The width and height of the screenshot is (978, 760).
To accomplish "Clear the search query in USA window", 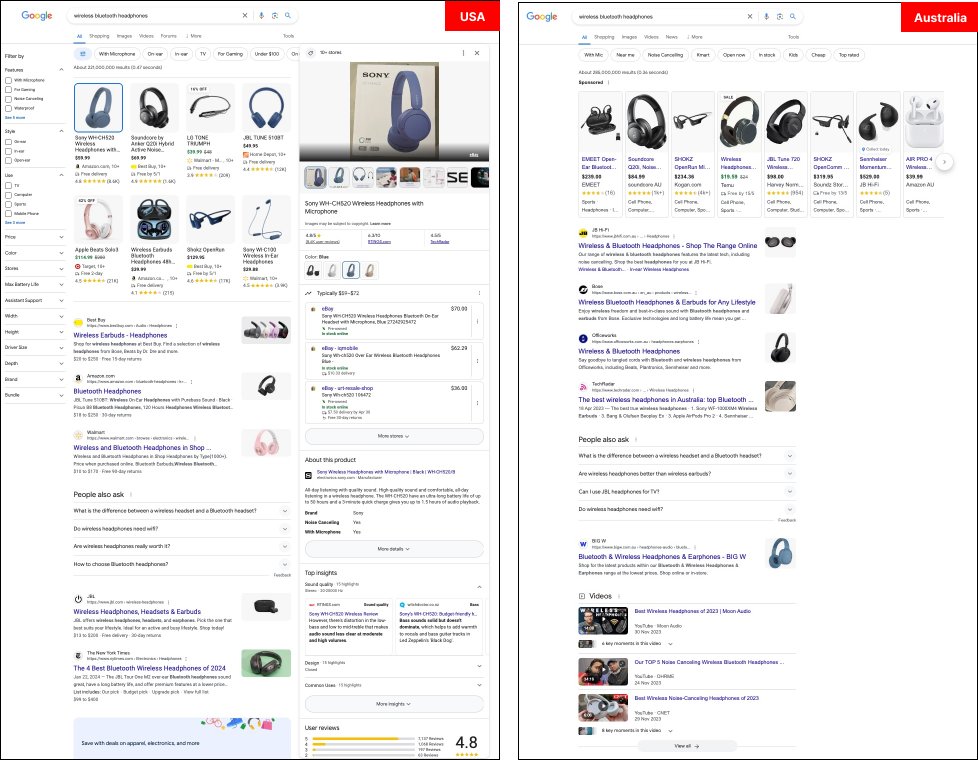I will (244, 16).
